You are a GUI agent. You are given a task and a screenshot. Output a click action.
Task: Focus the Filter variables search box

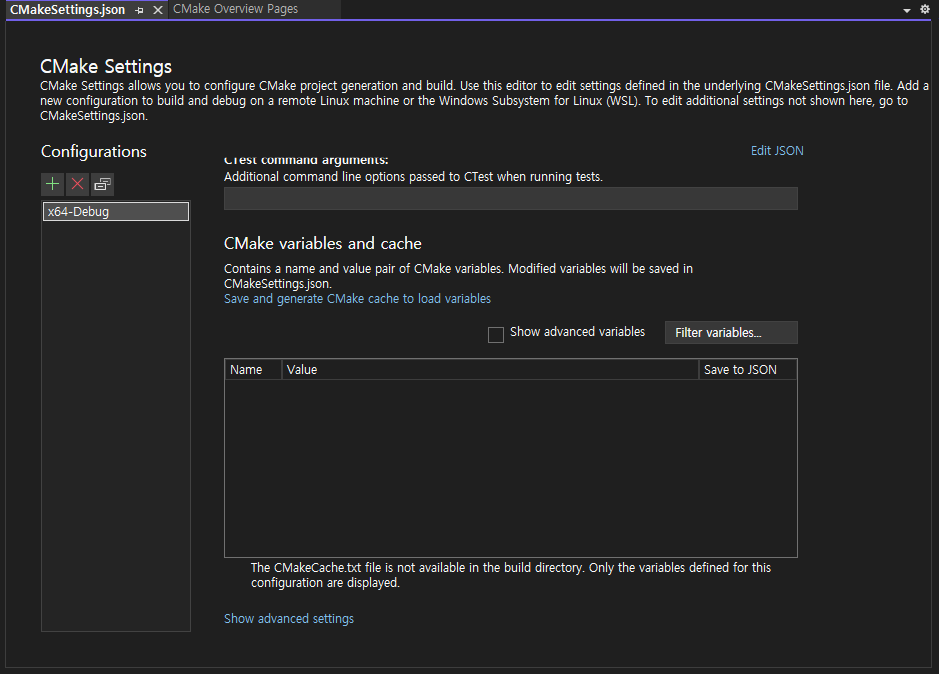pyautogui.click(x=730, y=333)
